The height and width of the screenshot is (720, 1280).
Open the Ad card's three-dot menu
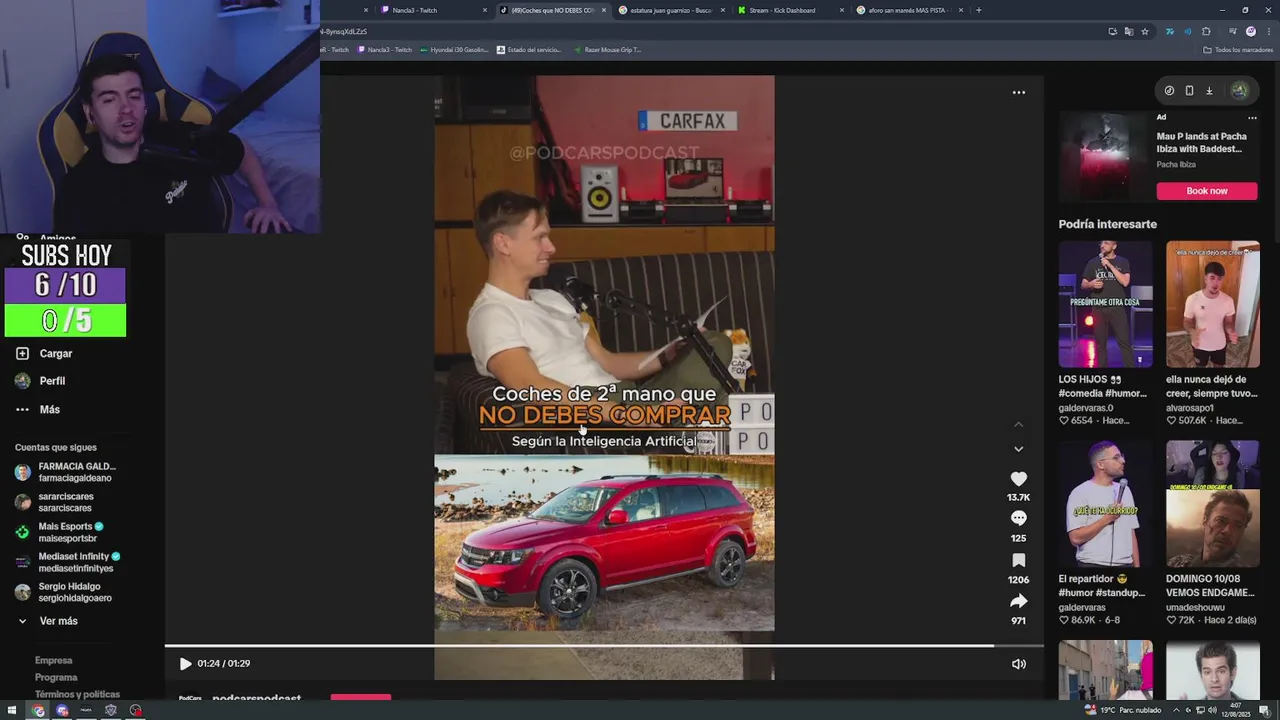point(1252,117)
